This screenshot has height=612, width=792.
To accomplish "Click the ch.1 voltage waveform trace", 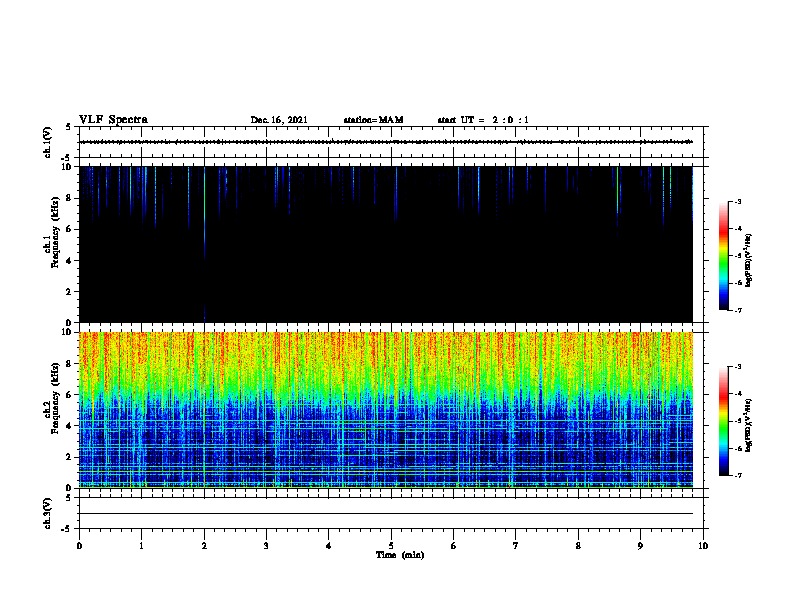I will [x=386, y=142].
